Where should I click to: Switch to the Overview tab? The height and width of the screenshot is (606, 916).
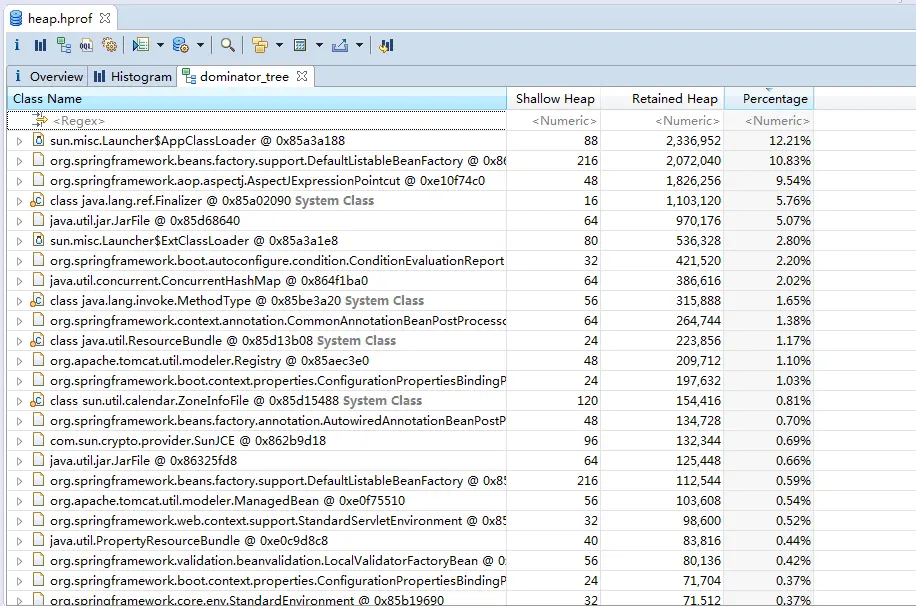click(48, 77)
